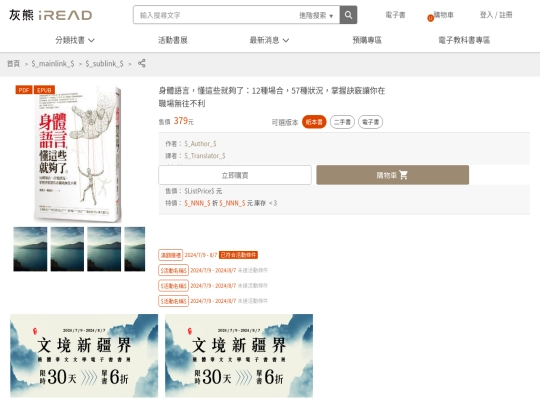This screenshot has height=405, width=540.
Task: Select the 二手書 version option
Action: coord(342,122)
